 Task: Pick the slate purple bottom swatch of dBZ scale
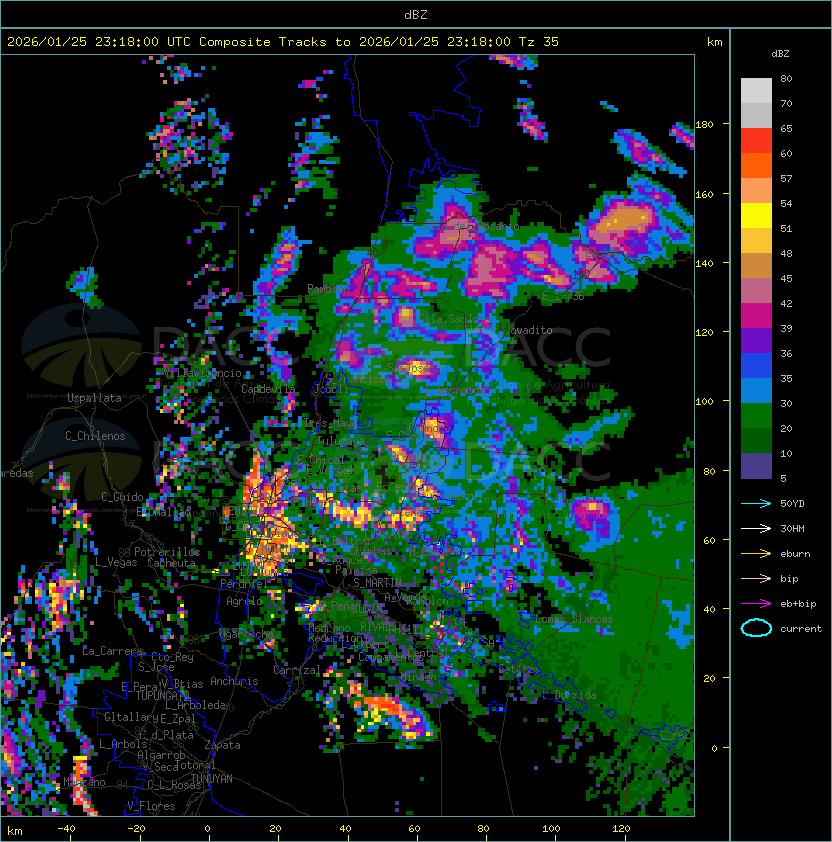pyautogui.click(x=756, y=466)
